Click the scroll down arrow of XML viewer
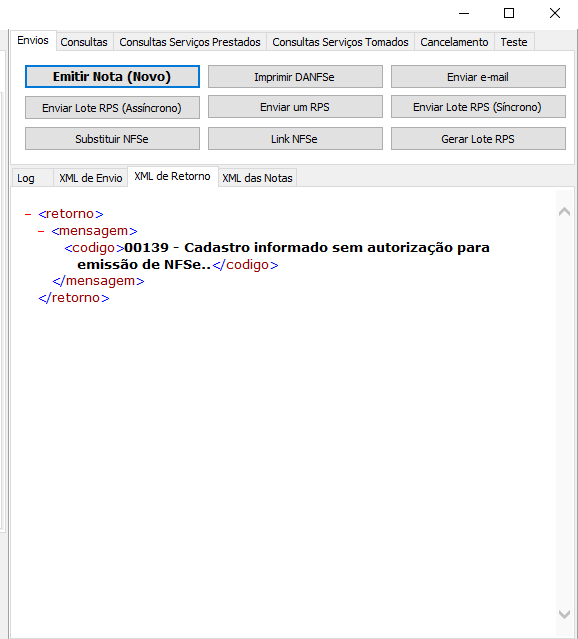 (x=565, y=614)
